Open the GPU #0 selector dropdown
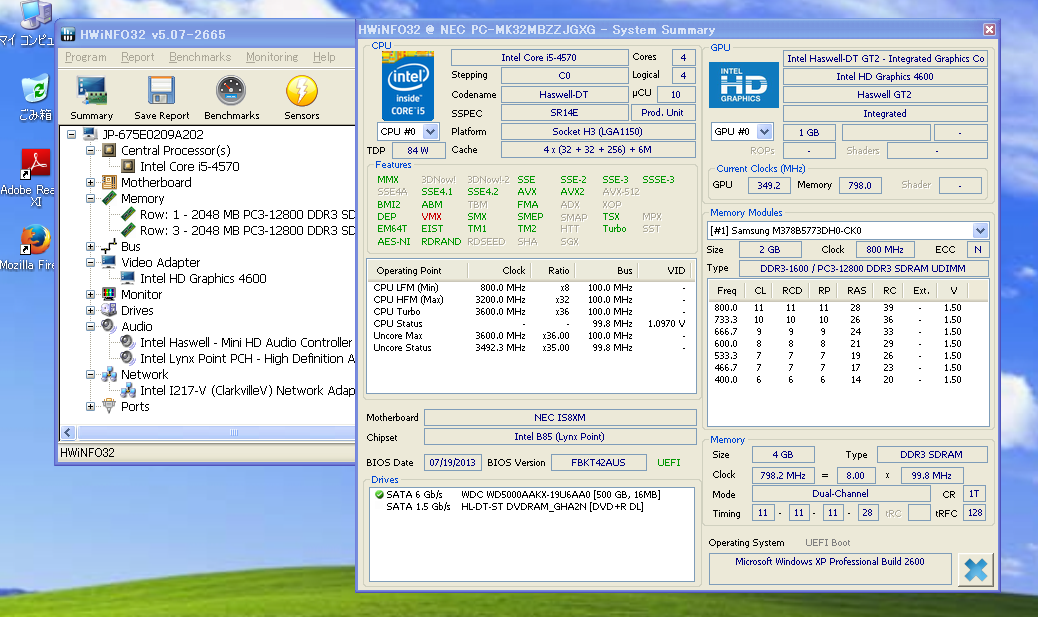The image size is (1038, 617). (x=765, y=132)
